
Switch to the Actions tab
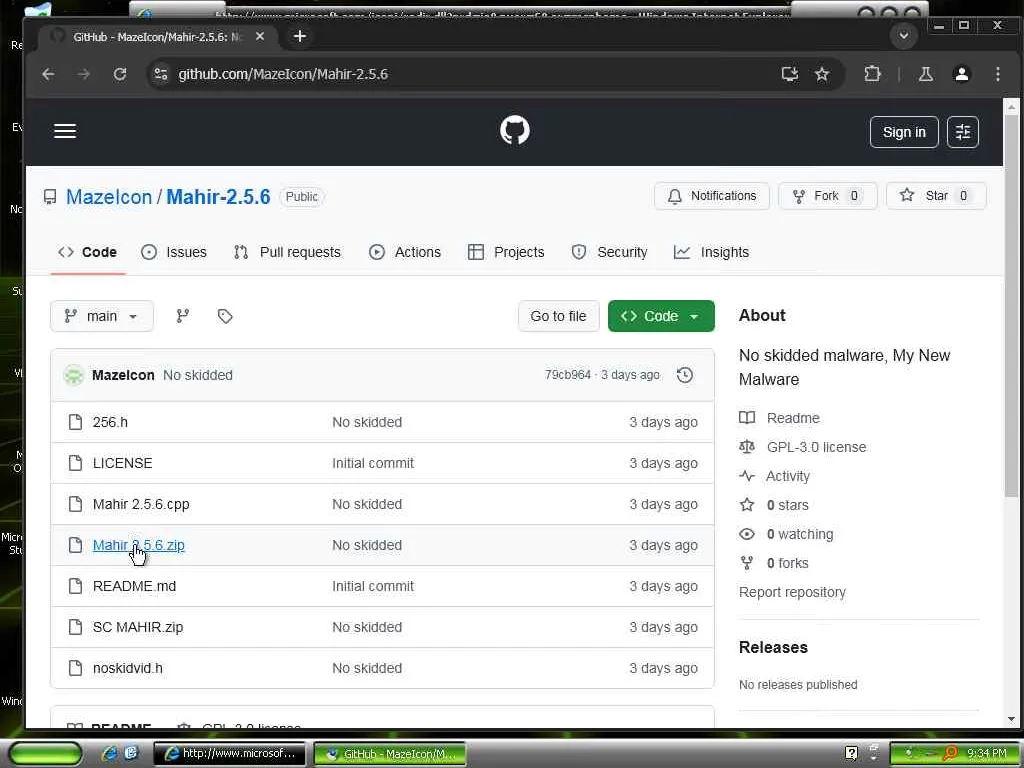click(405, 252)
